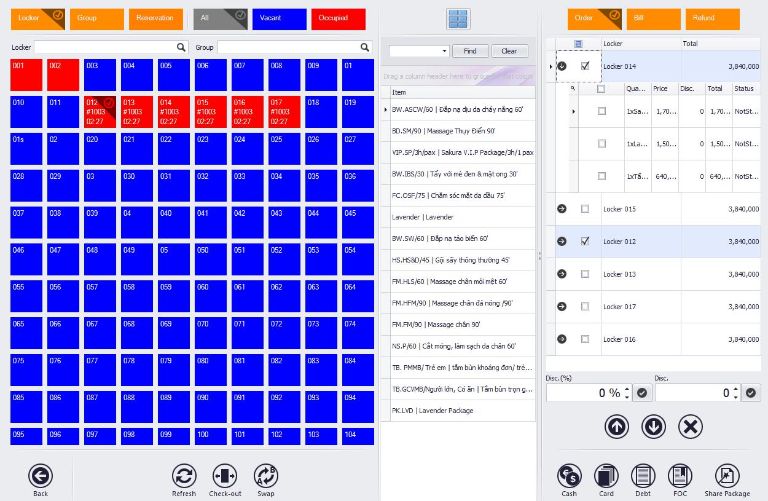Filter lockers by Occupied status

click(x=337, y=18)
